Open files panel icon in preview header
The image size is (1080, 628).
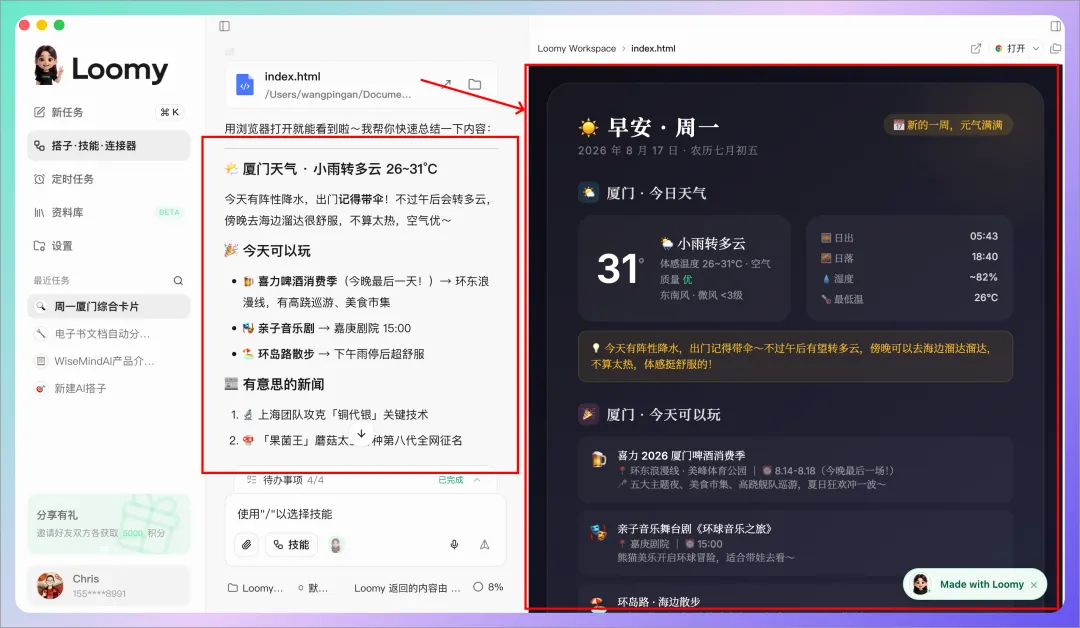1055,48
